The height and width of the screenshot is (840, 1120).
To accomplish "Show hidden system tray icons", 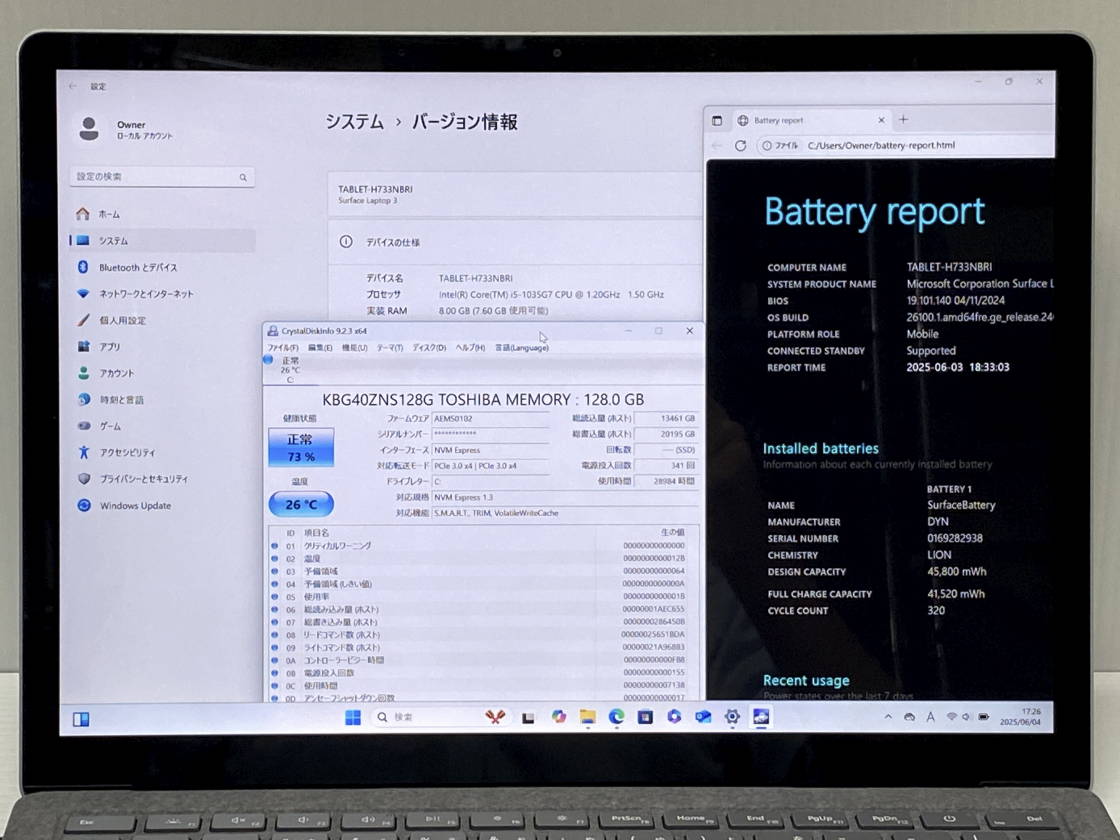I will coord(888,716).
